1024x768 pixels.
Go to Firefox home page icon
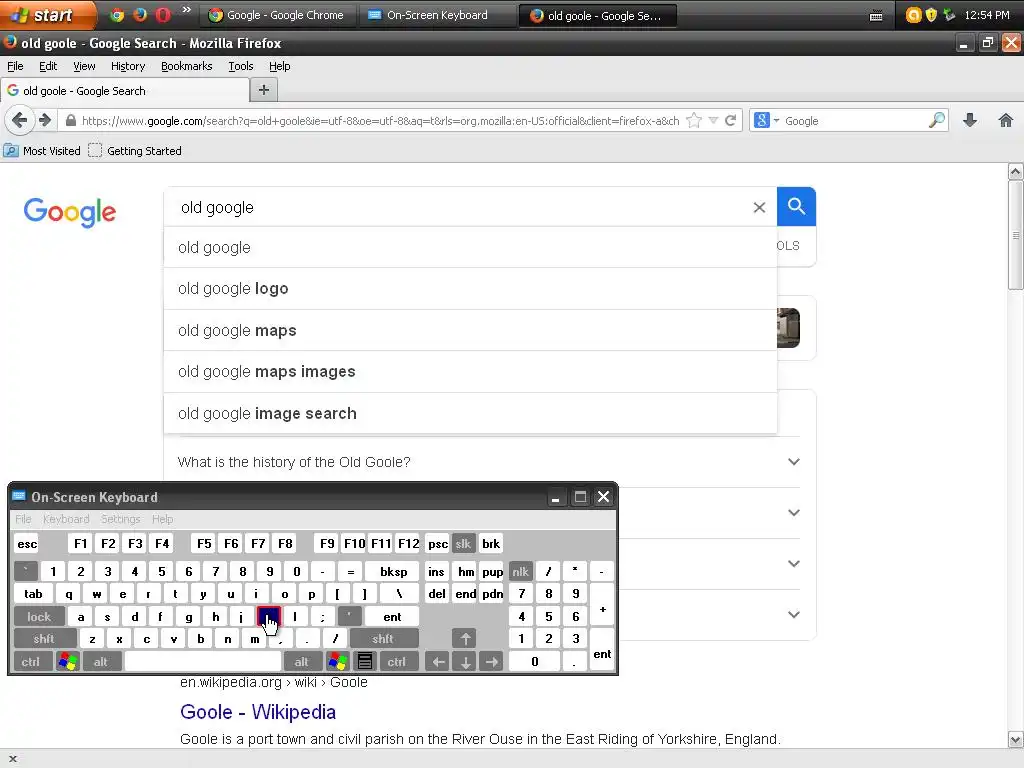pos(1006,120)
